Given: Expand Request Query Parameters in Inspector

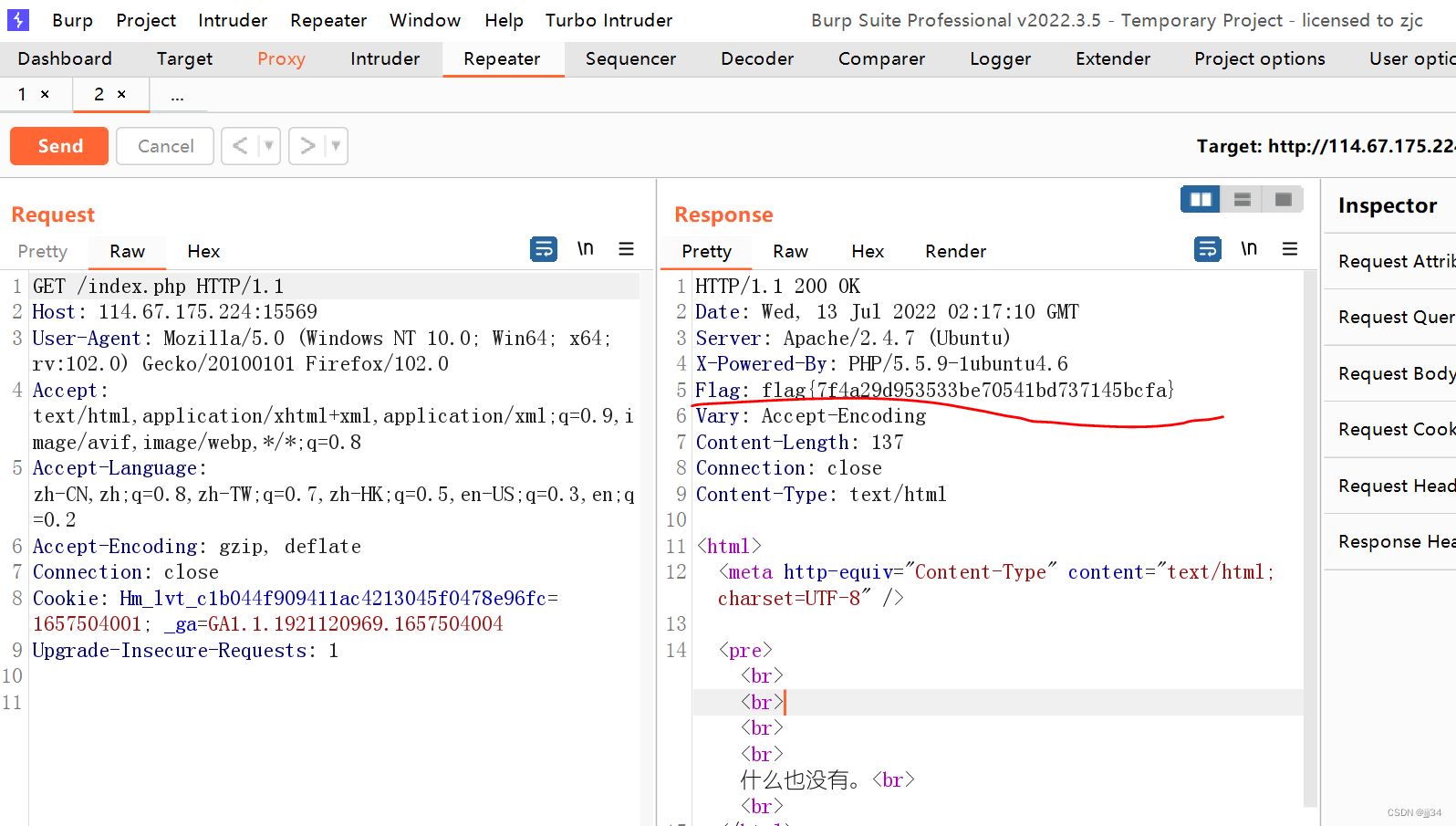Looking at the screenshot, I should 1392,317.
